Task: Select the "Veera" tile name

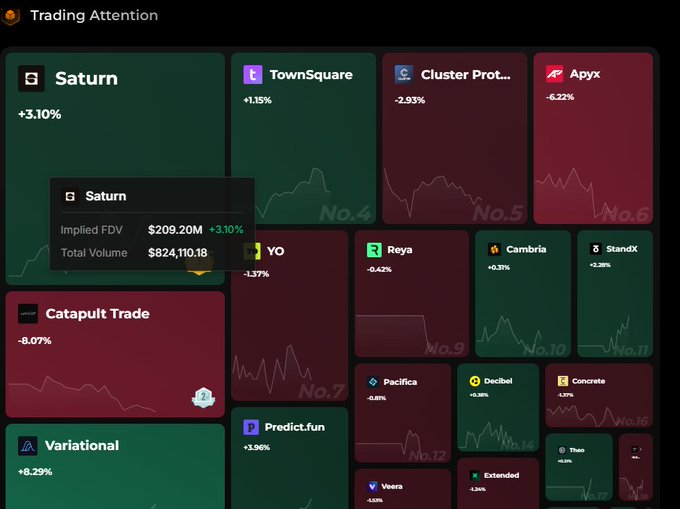Action: click(x=392, y=486)
